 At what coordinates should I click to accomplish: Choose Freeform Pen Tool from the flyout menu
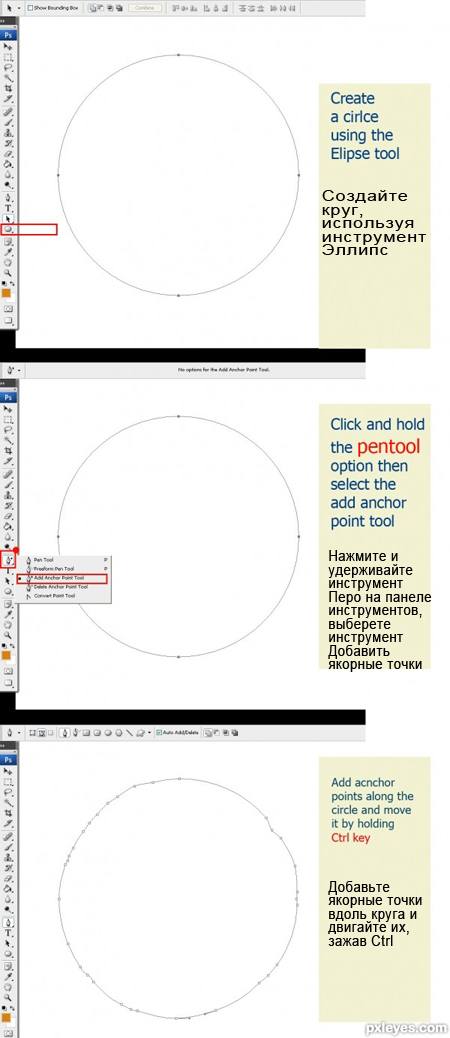(x=53, y=569)
